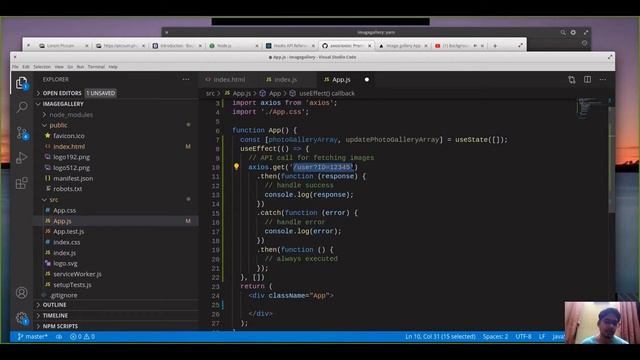Open the Help menu
The width and height of the screenshot is (640, 360).
point(113,67)
